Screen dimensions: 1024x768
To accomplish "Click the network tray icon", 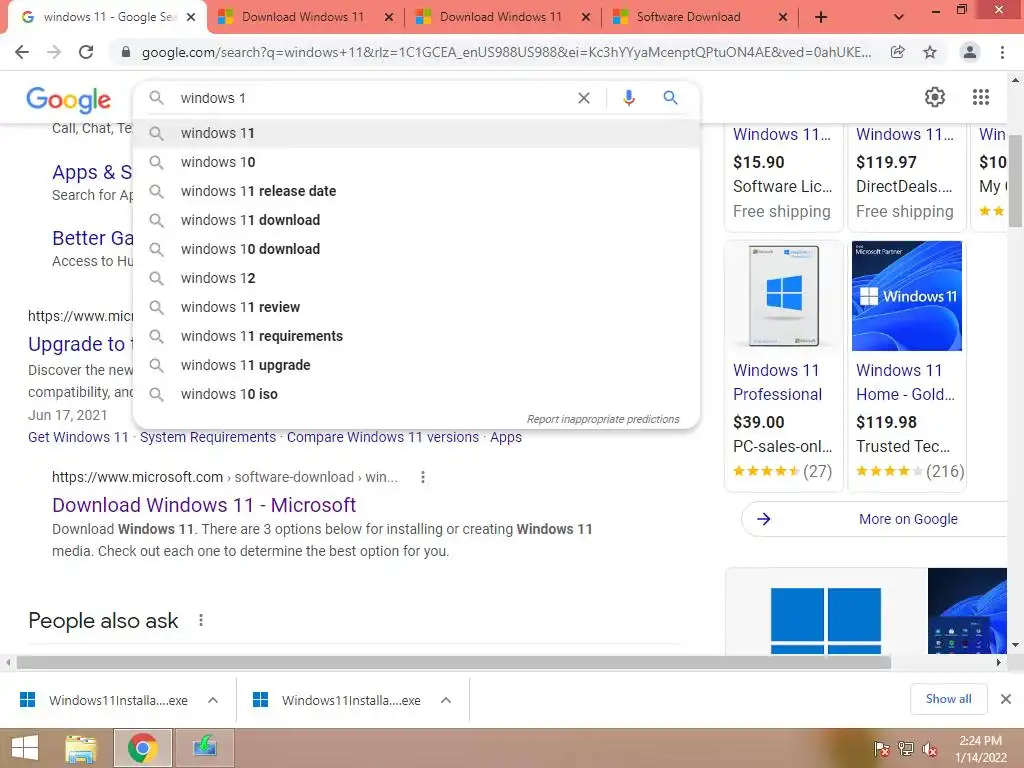I will (906, 749).
